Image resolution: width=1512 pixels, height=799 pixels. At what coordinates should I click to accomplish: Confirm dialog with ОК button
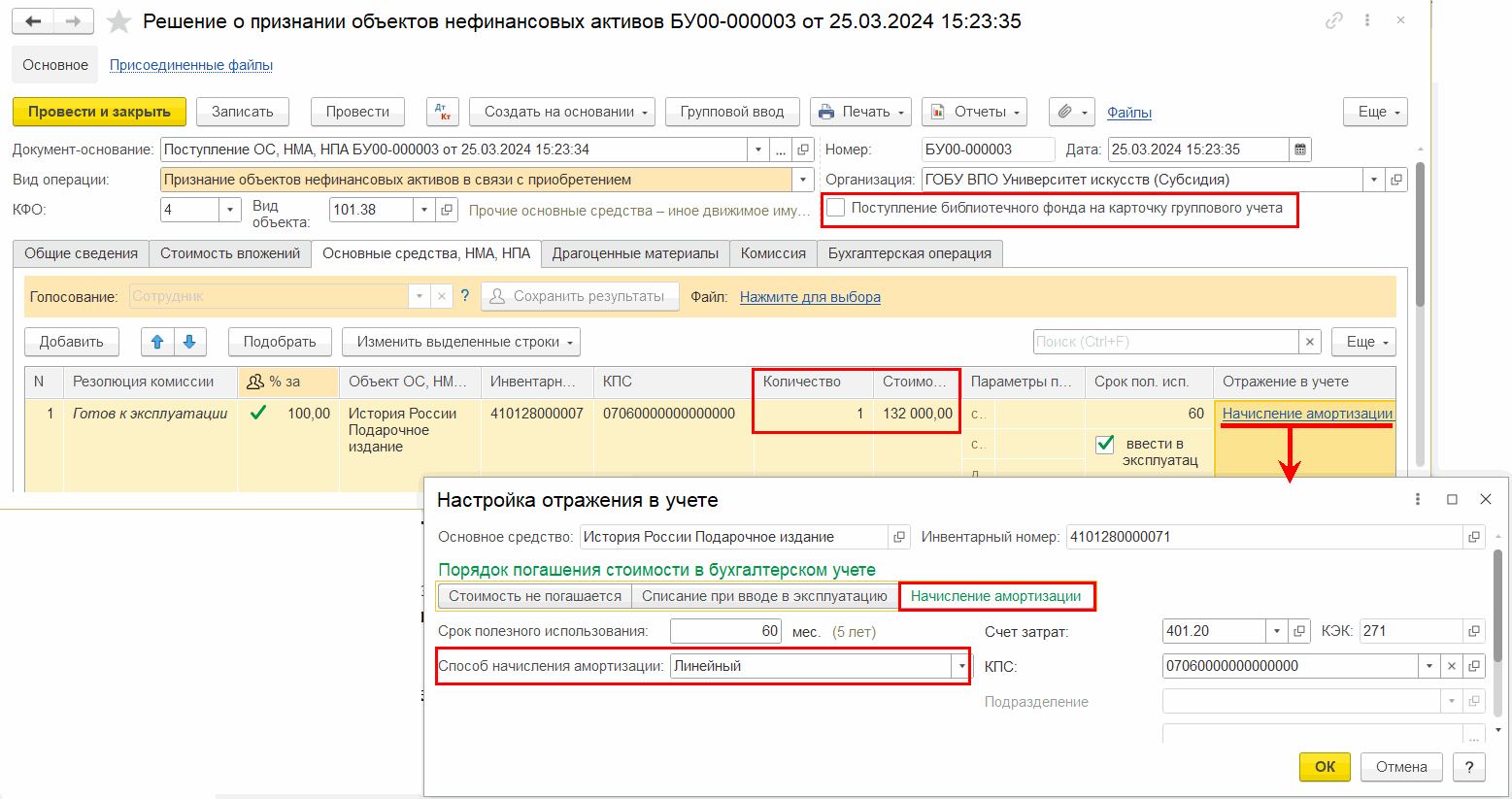click(1325, 767)
